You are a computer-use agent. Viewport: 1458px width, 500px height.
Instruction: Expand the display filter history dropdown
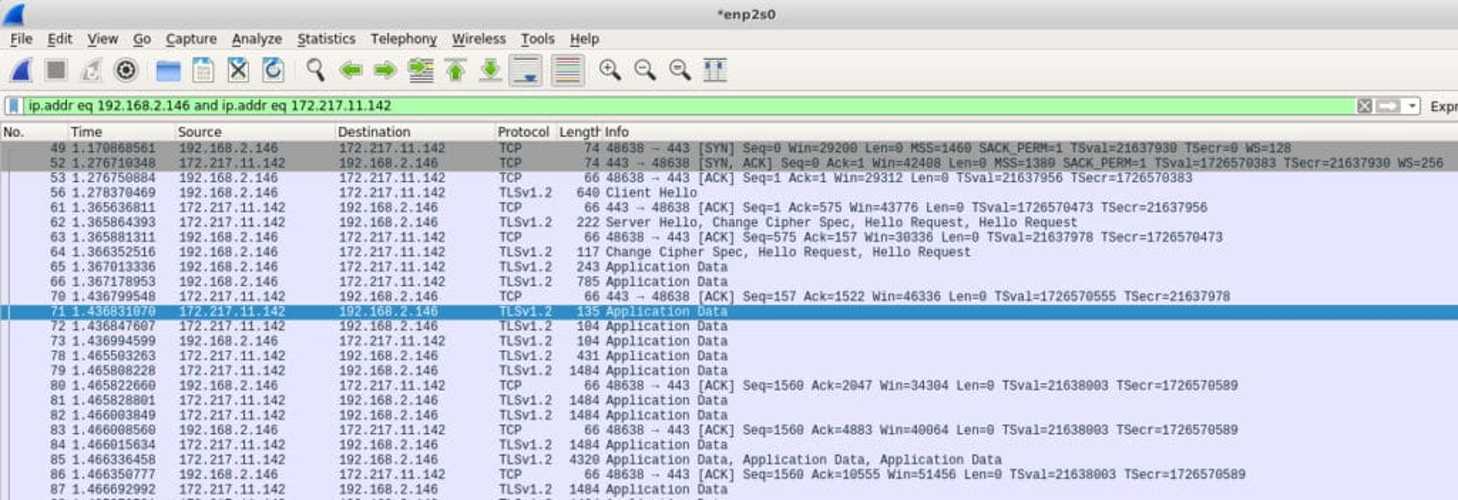[x=1412, y=106]
